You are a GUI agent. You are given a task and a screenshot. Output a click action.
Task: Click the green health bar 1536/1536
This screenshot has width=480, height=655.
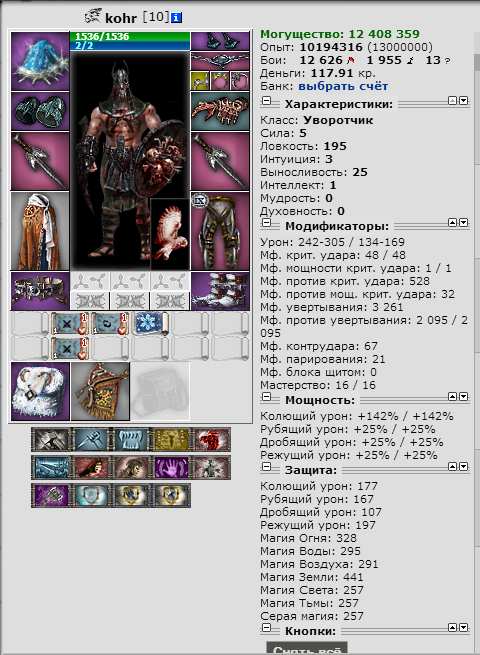[x=130, y=36]
